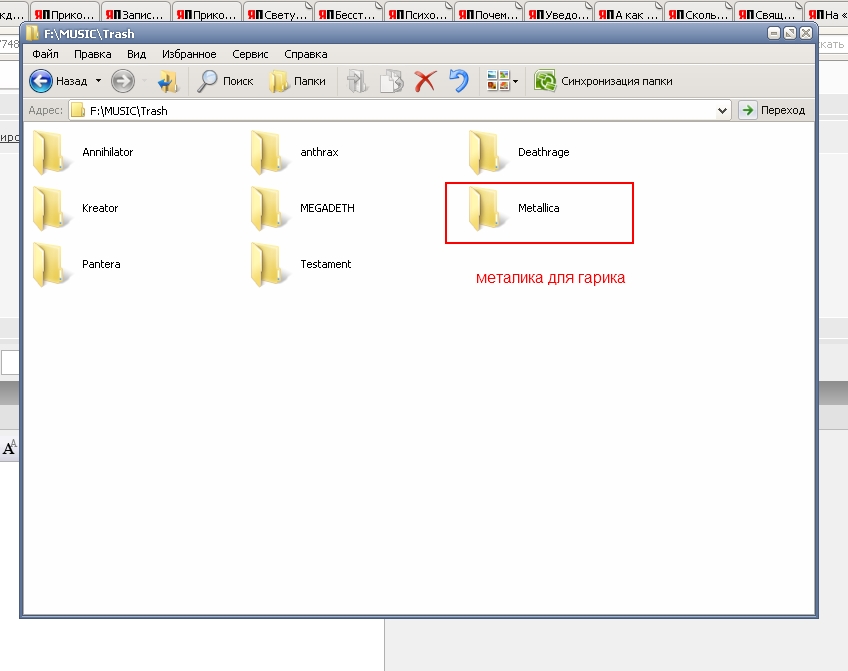Maximize the F:\MUSIC\Trash window
The height and width of the screenshot is (671, 848).
[x=790, y=34]
